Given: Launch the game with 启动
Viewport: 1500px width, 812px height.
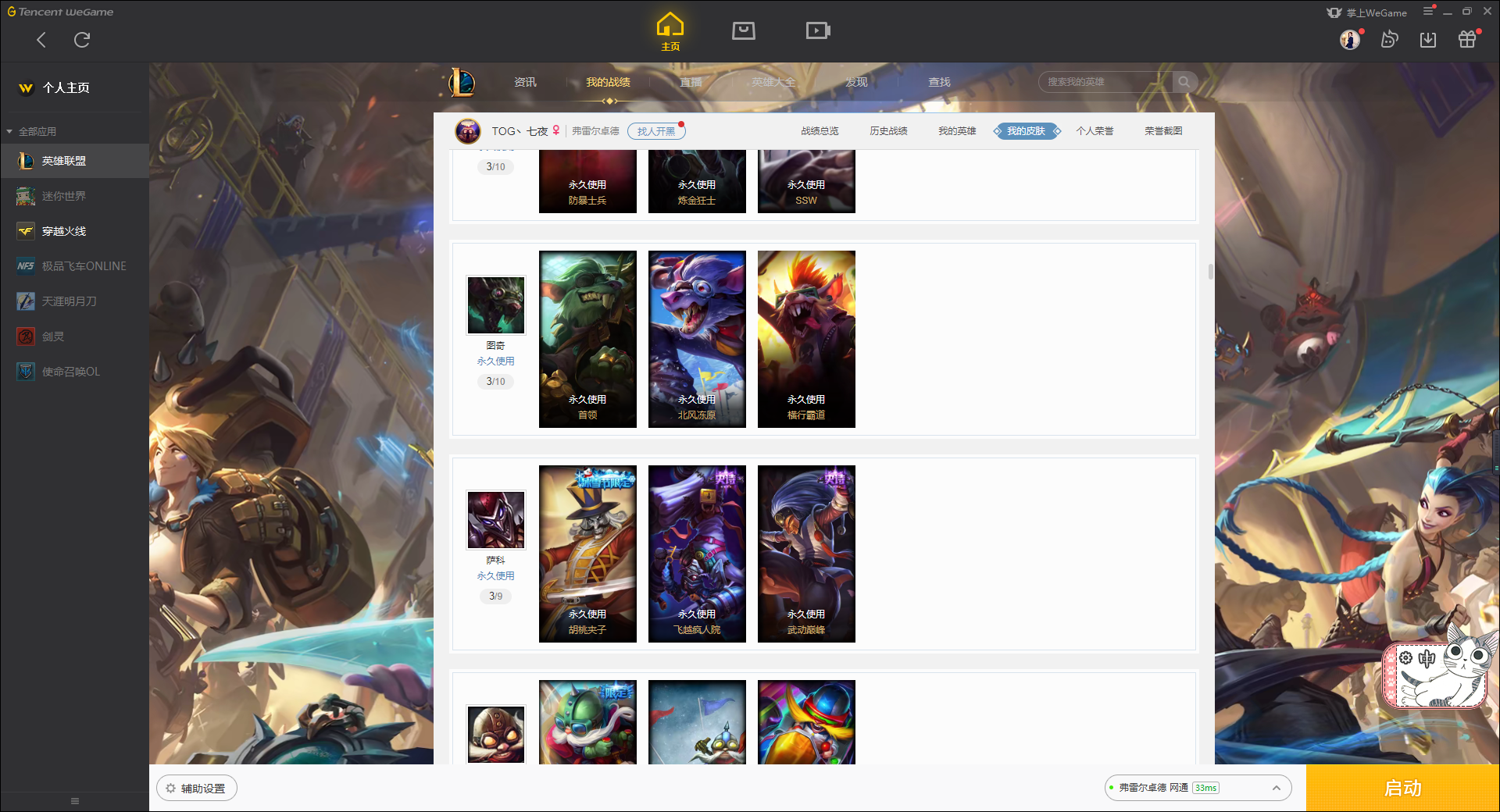Looking at the screenshot, I should [x=1402, y=788].
